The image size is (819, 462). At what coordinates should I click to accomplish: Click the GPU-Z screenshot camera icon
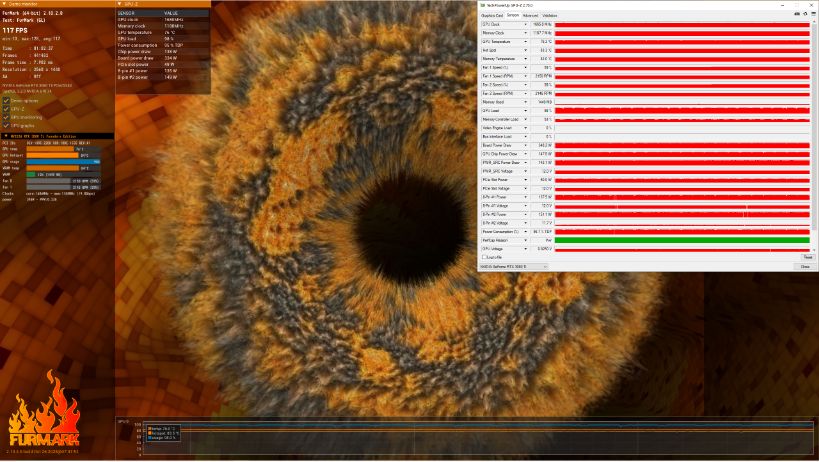point(797,14)
